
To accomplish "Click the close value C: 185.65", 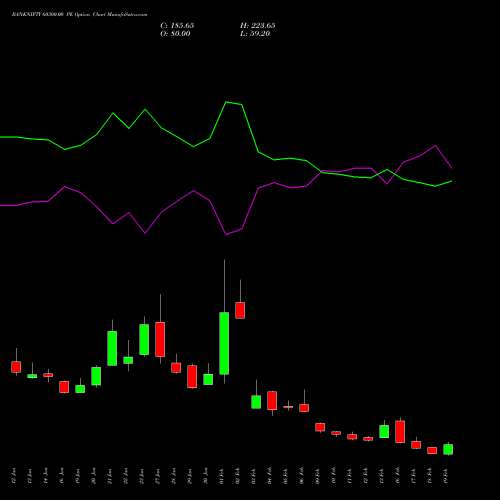I will pyautogui.click(x=177, y=26).
